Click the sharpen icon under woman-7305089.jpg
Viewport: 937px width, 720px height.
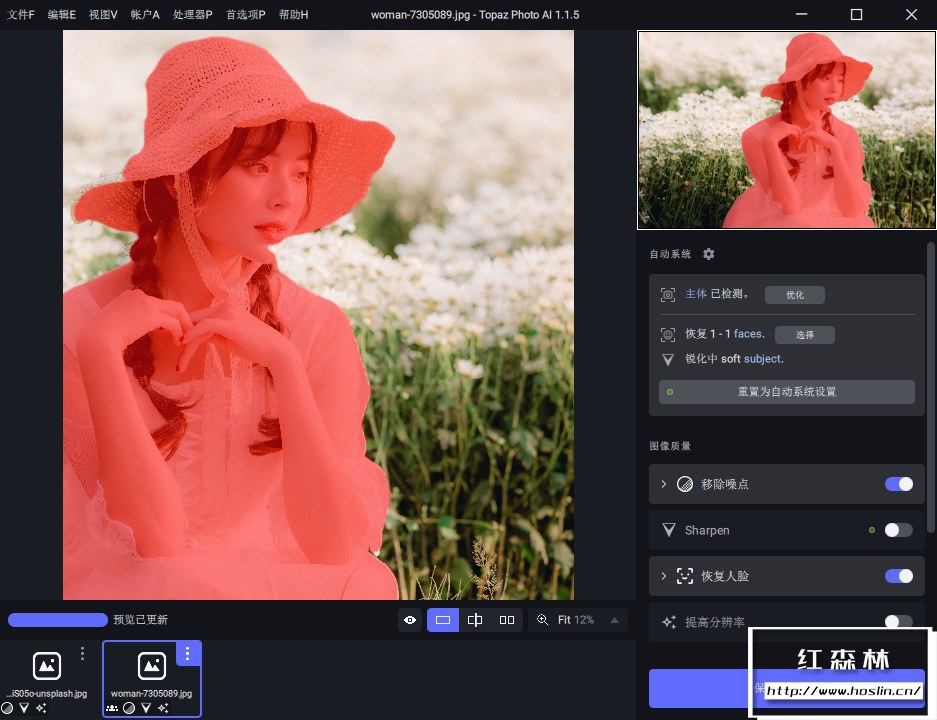coord(146,708)
